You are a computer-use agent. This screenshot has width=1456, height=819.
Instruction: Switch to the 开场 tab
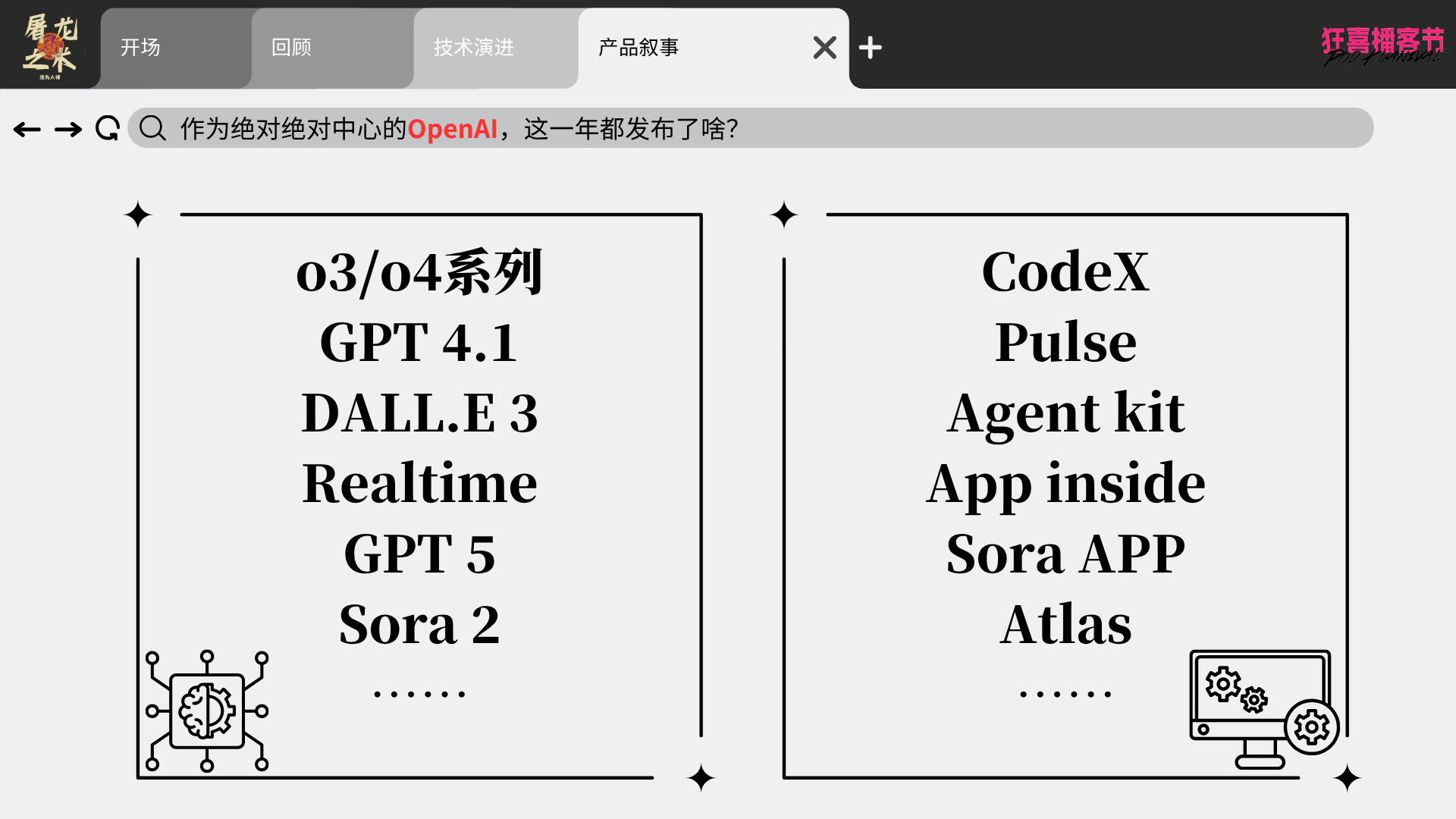click(141, 48)
